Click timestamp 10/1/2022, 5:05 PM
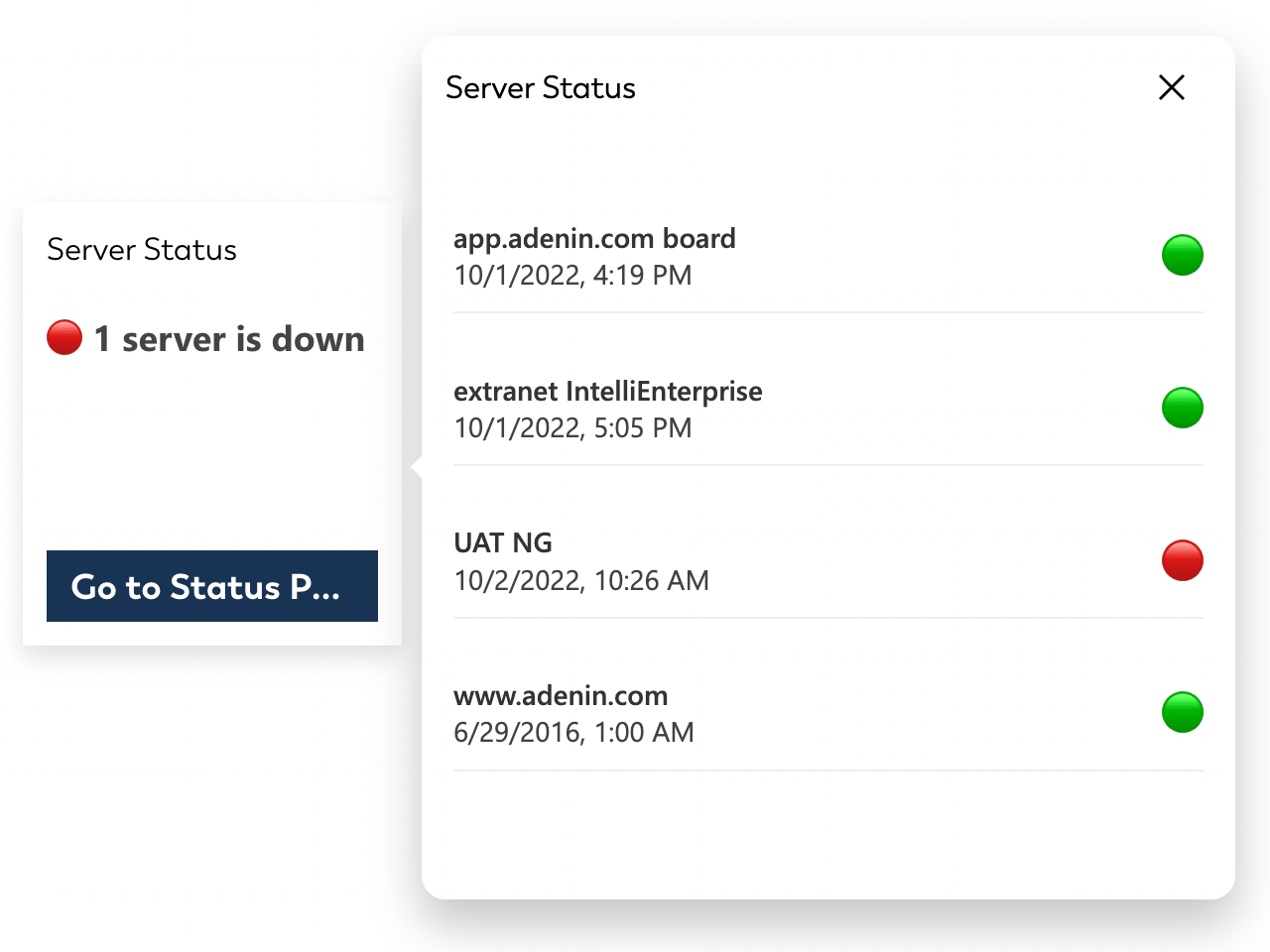 coord(572,428)
